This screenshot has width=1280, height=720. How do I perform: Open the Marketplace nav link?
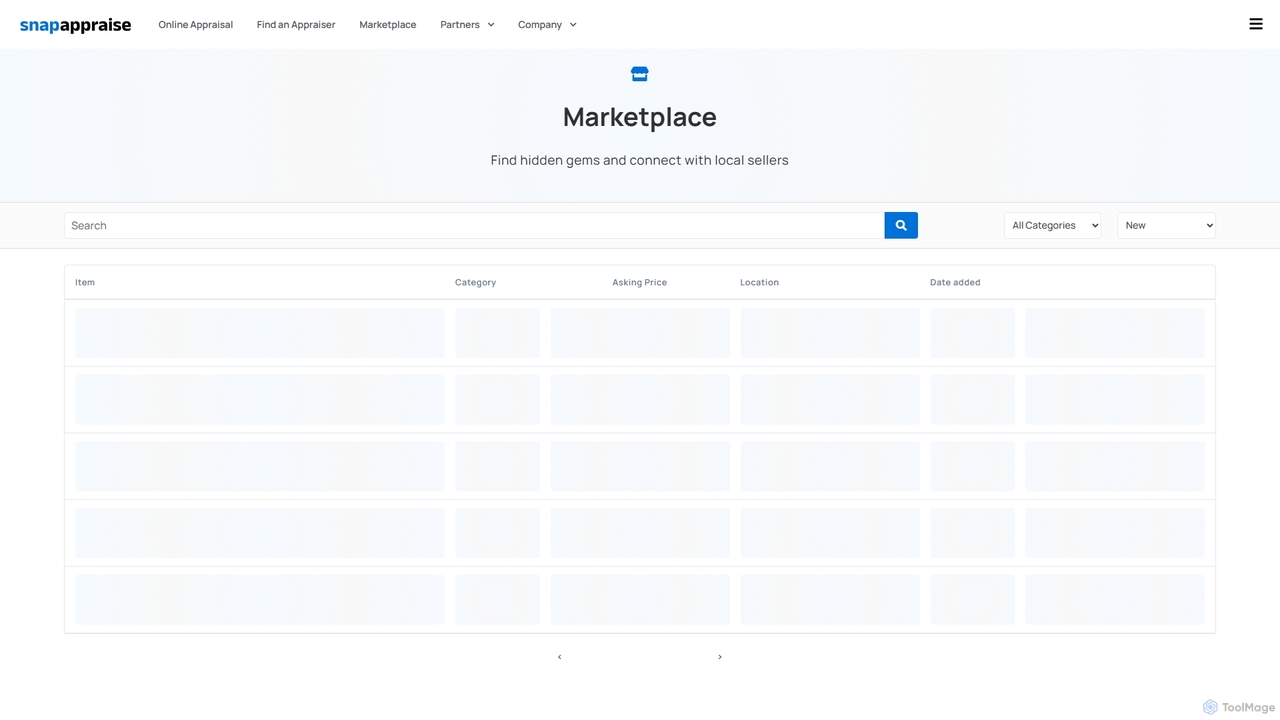[x=388, y=24]
